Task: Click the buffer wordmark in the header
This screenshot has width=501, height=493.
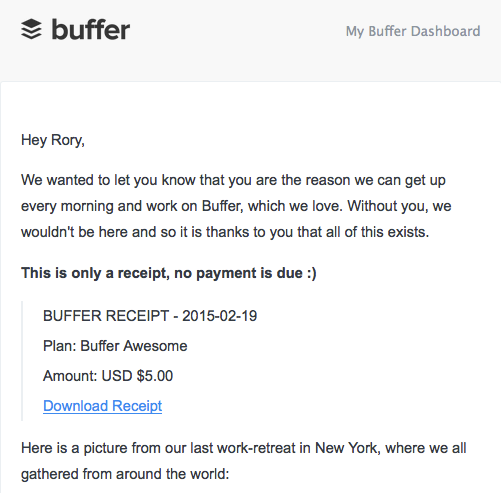Action: (x=91, y=29)
